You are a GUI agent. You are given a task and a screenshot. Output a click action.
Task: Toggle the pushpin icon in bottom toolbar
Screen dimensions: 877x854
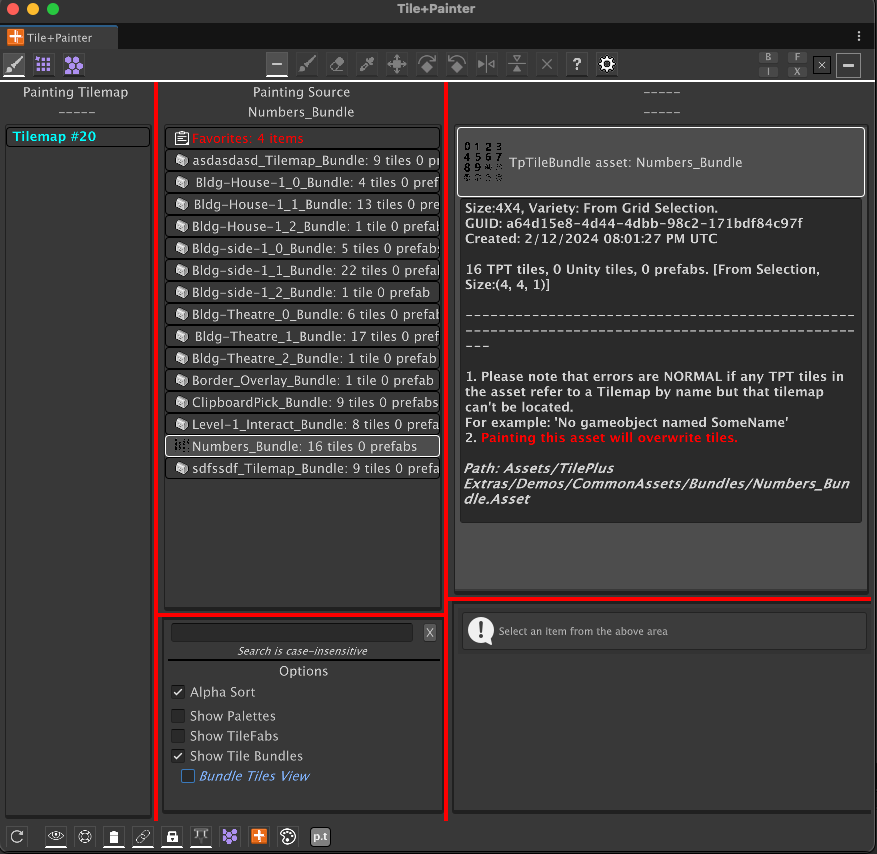pos(201,837)
